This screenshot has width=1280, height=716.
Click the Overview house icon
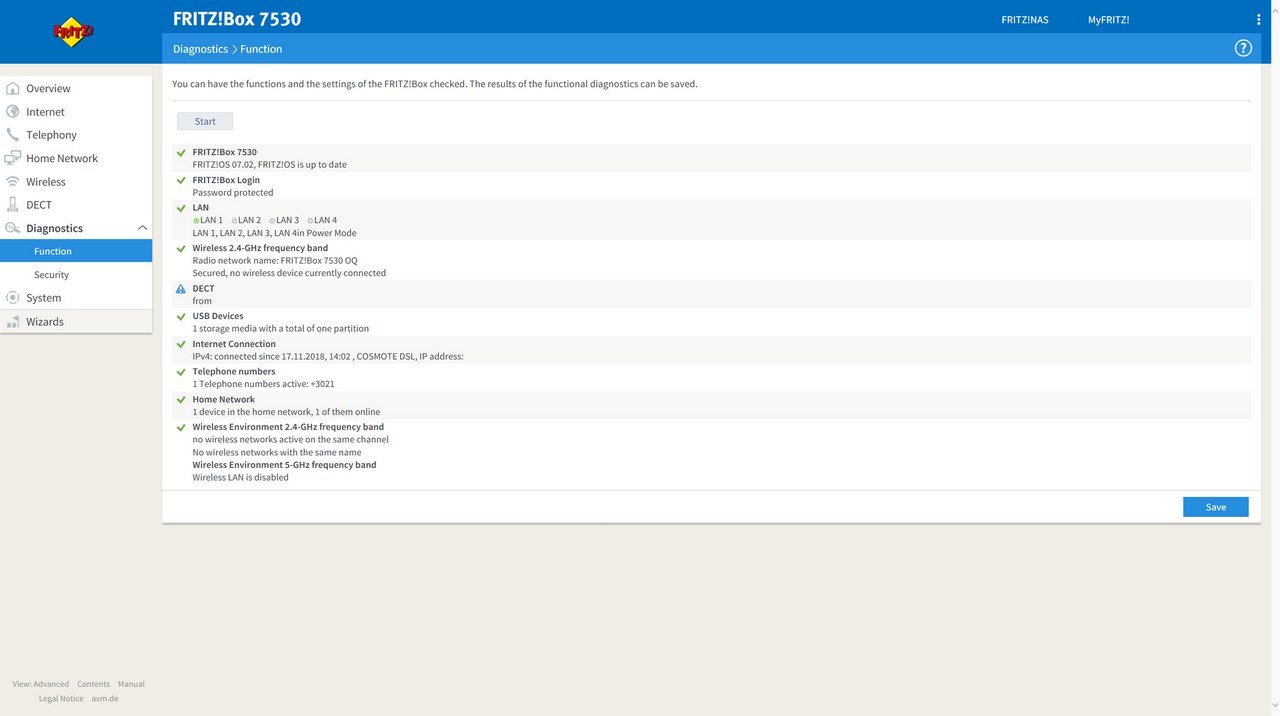click(x=13, y=88)
